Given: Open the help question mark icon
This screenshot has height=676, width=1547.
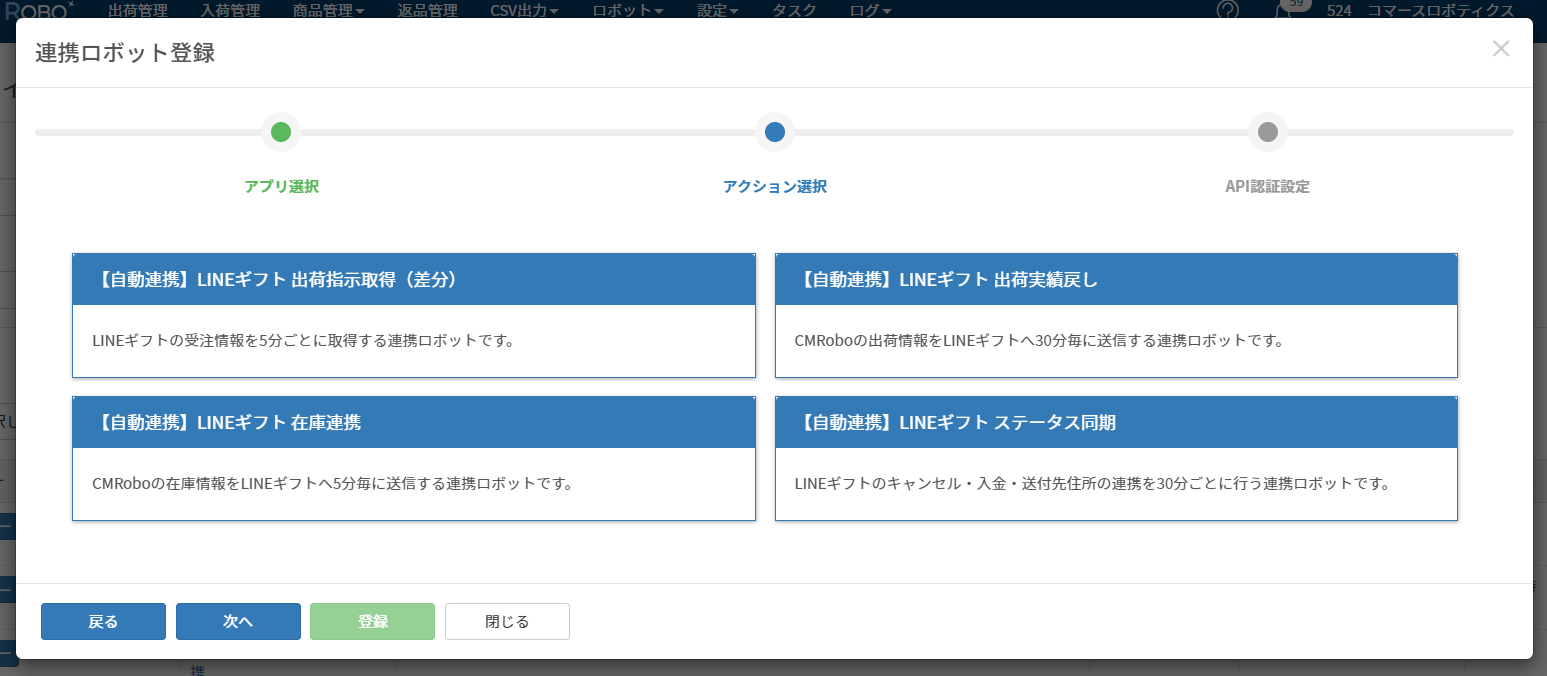Looking at the screenshot, I should point(1227,10).
